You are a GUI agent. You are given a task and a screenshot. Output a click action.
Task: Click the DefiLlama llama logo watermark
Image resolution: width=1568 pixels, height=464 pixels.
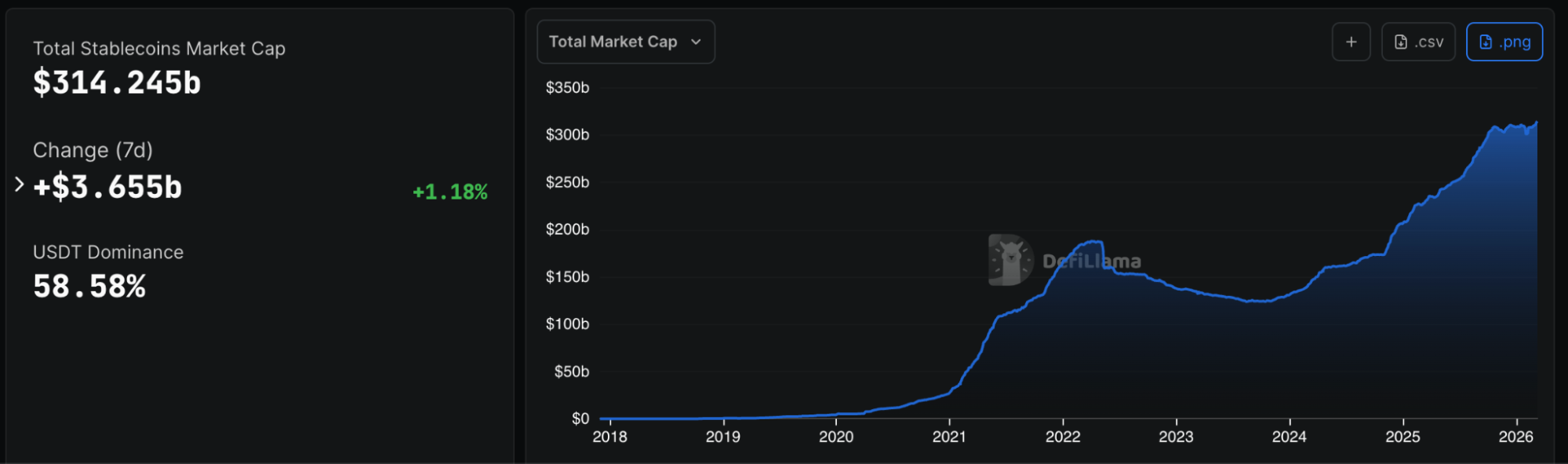1010,260
